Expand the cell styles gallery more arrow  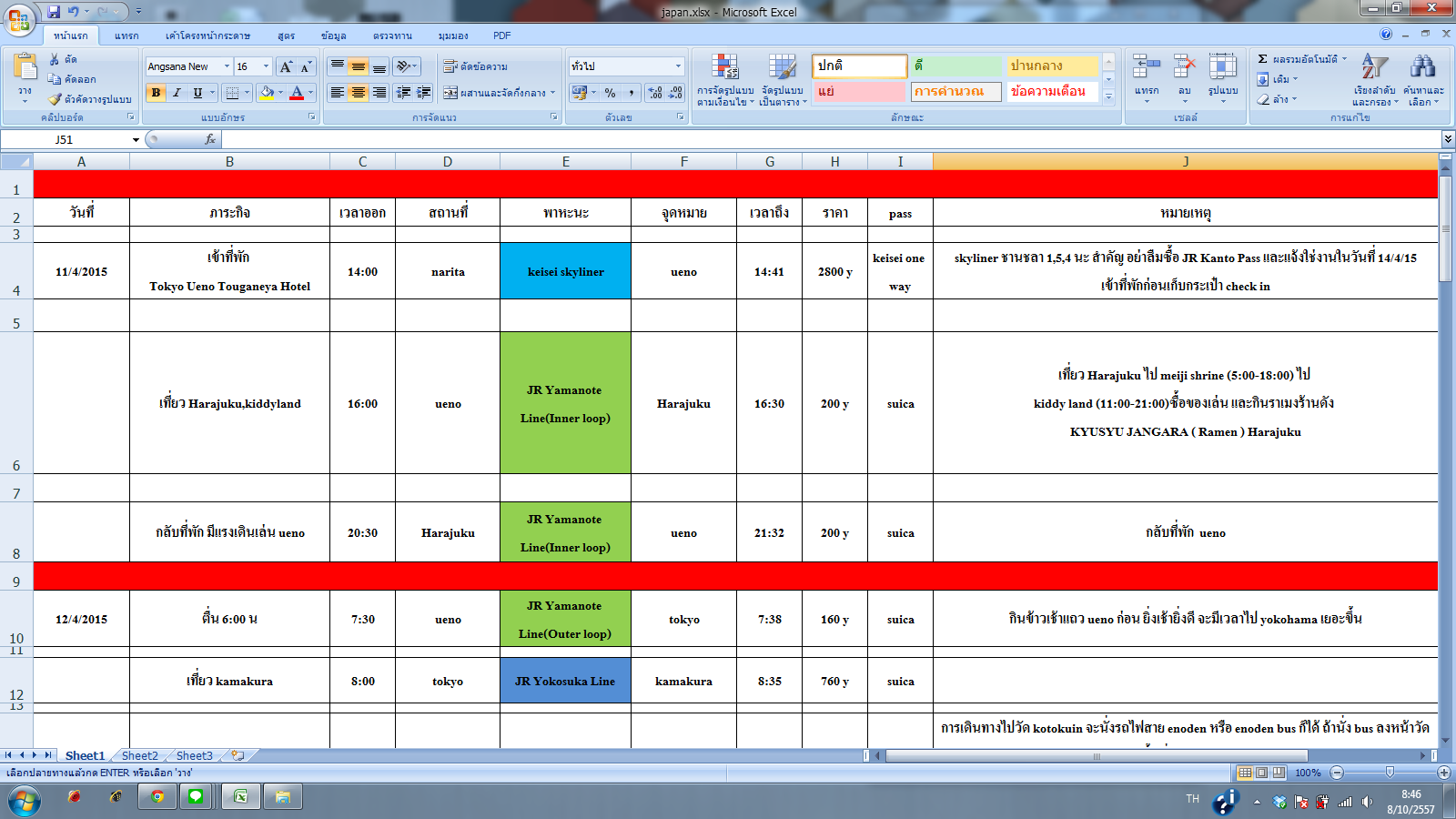click(x=1109, y=96)
